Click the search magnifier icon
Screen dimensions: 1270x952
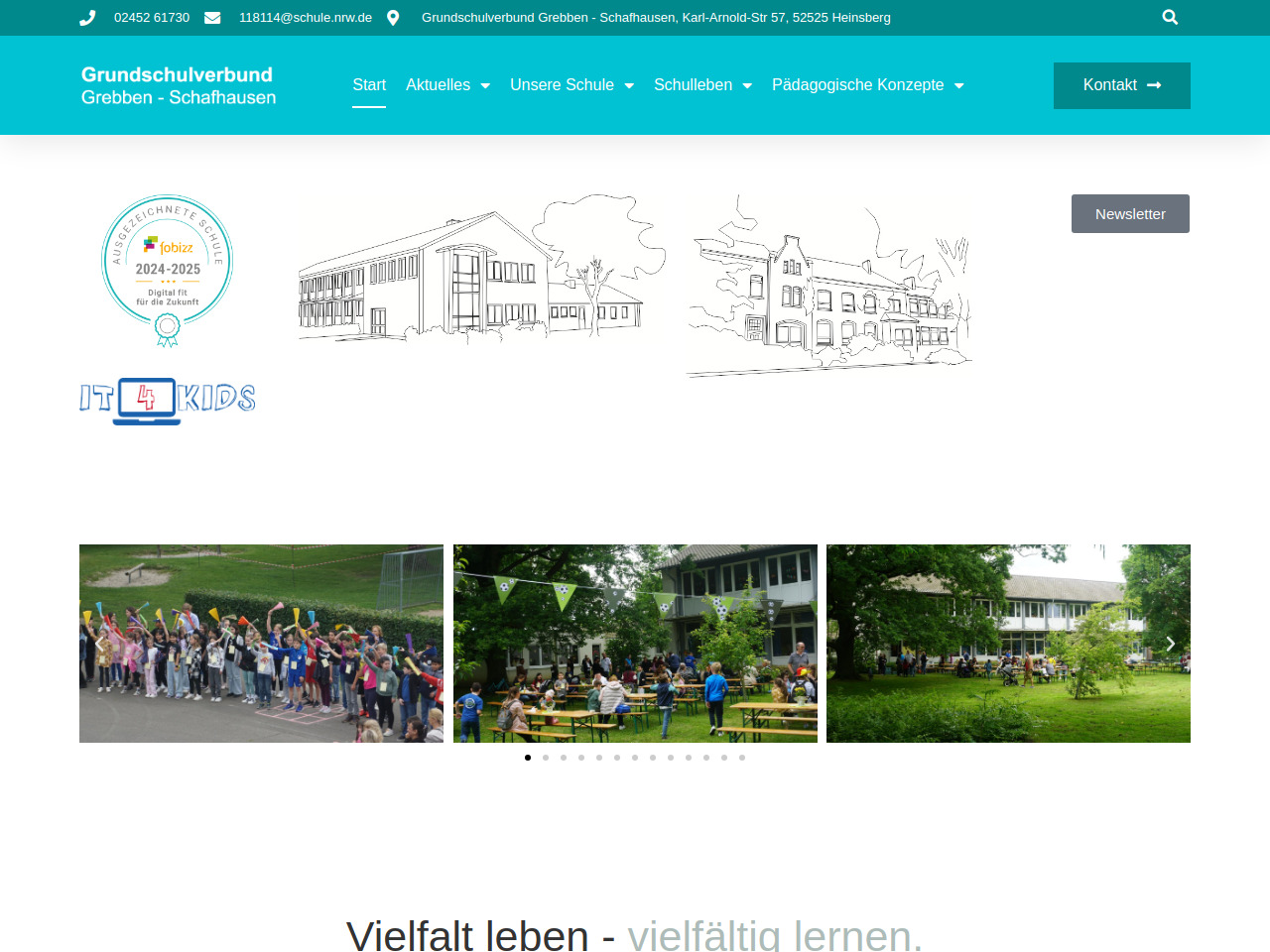click(1170, 17)
